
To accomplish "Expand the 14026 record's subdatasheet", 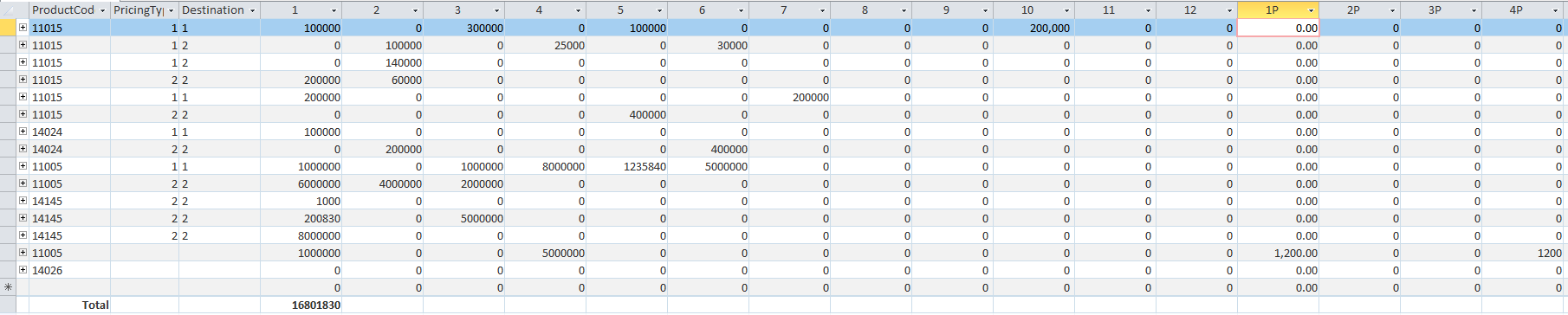I will pos(23,270).
